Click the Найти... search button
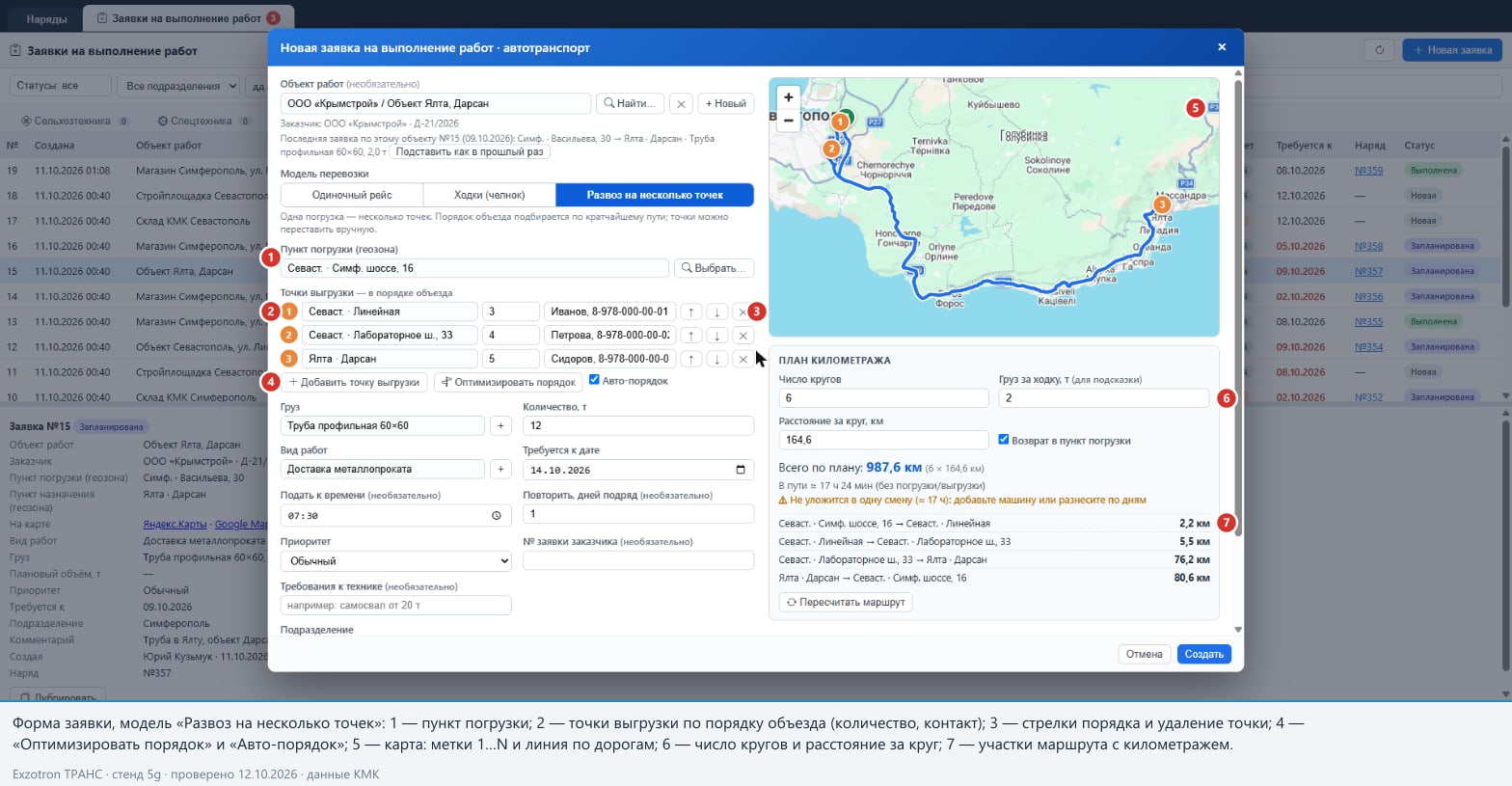1512x786 pixels. coord(631,103)
